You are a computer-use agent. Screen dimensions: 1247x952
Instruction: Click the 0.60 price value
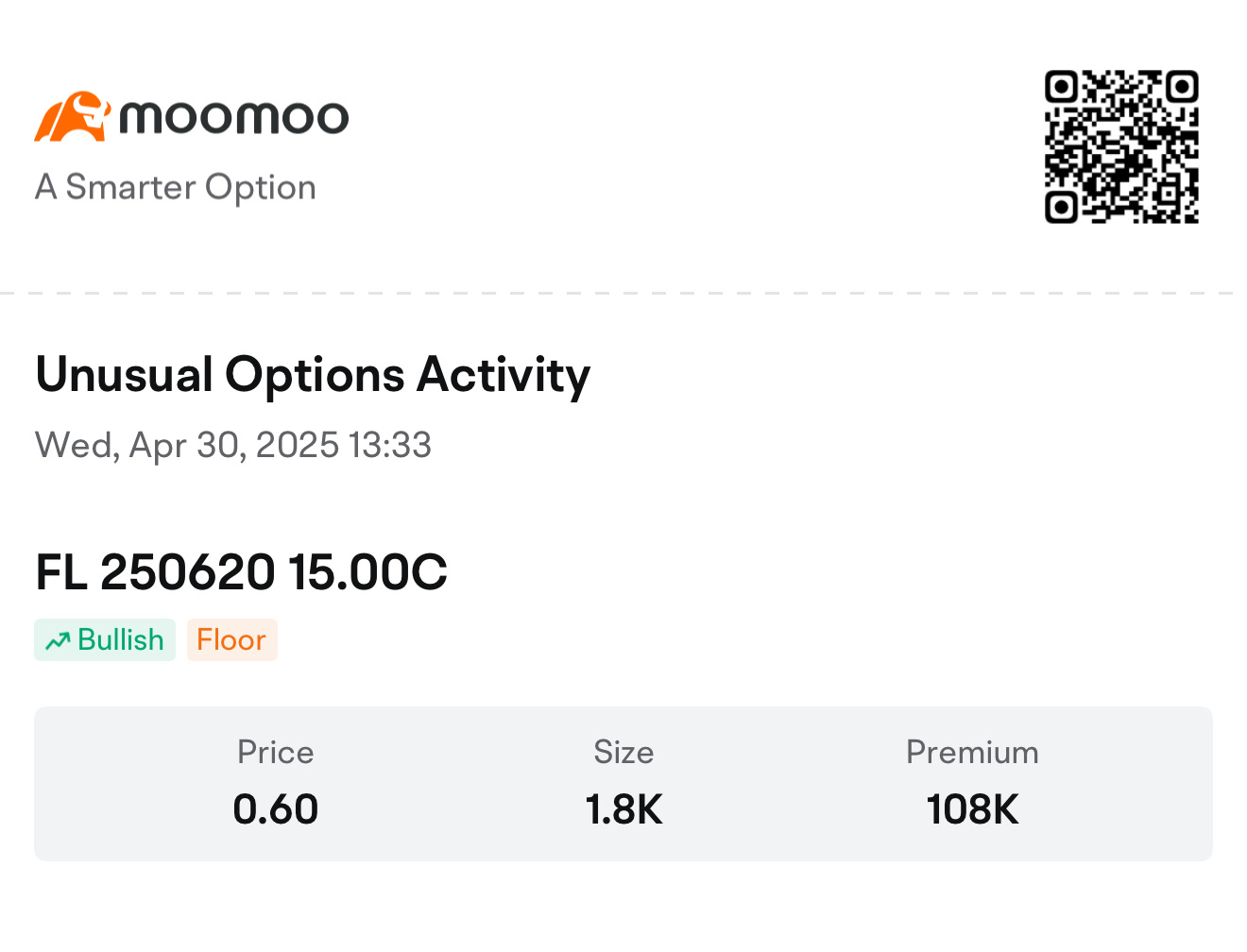[x=275, y=809]
